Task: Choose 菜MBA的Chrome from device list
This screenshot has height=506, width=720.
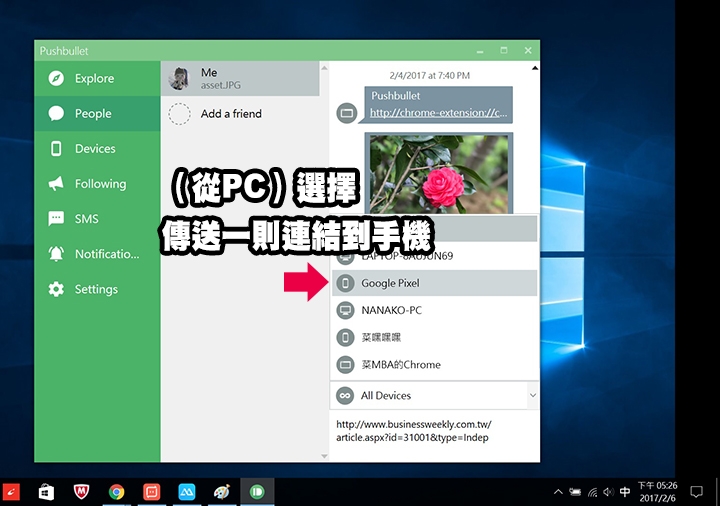Action: pos(434,365)
